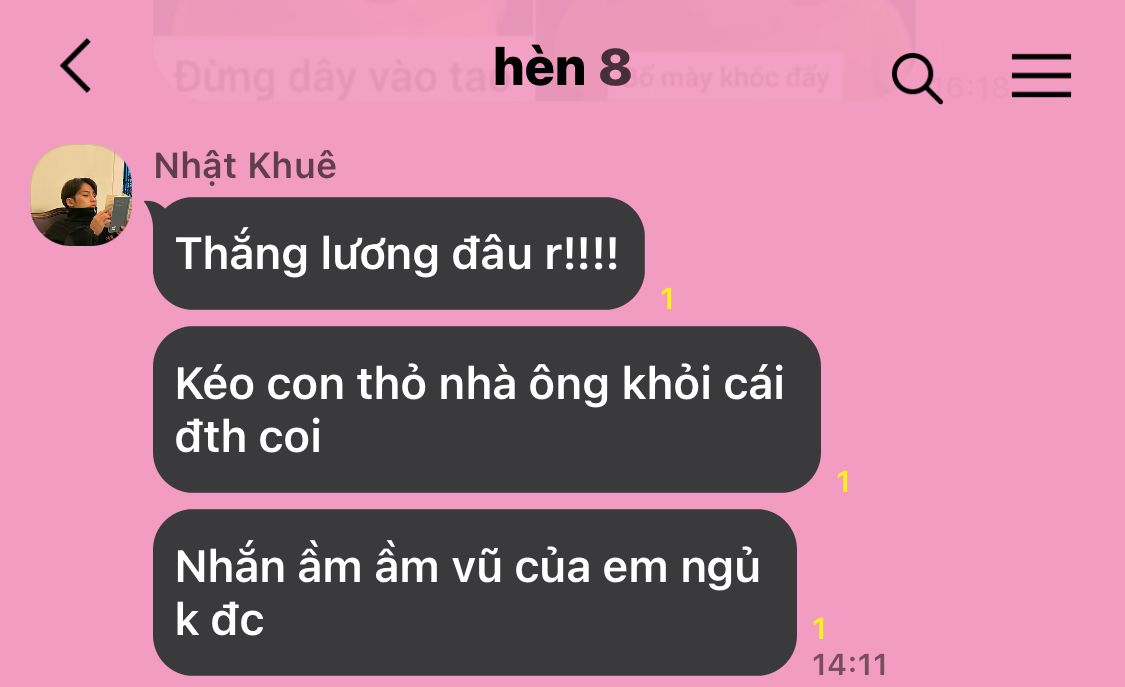Viewport: 1125px width, 687px height.
Task: Open Nhật Khuê's profile picture
Action: point(82,195)
